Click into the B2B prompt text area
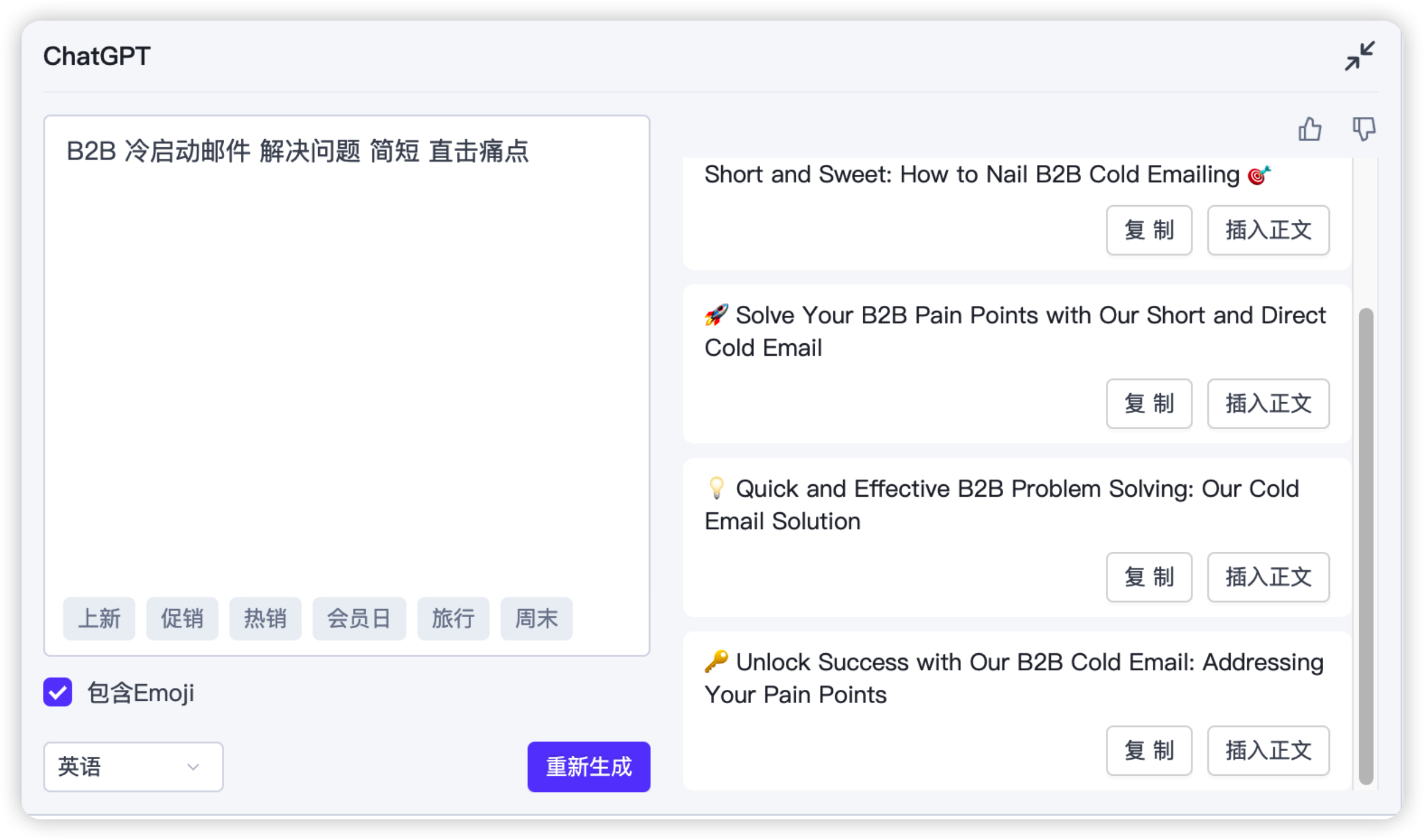Image resolution: width=1424 pixels, height=840 pixels. tap(347, 355)
